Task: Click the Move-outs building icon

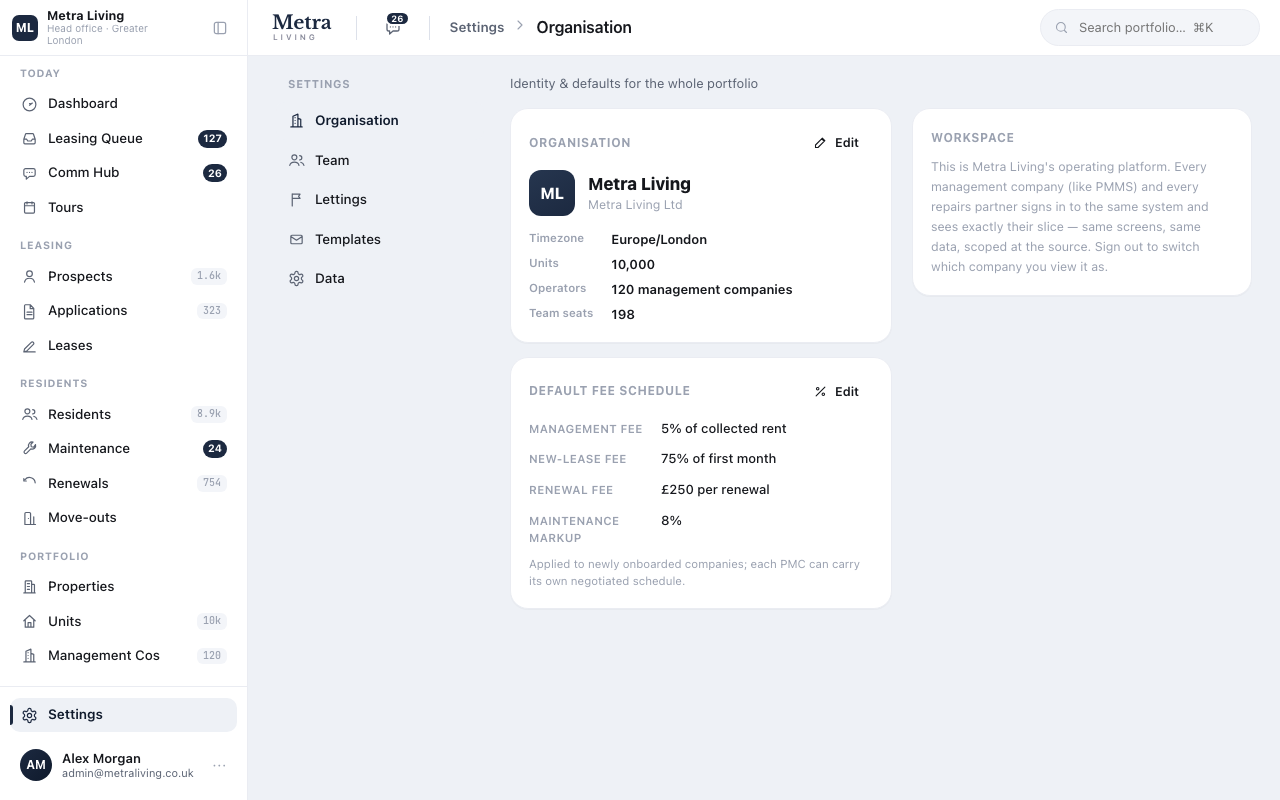Action: click(x=29, y=518)
